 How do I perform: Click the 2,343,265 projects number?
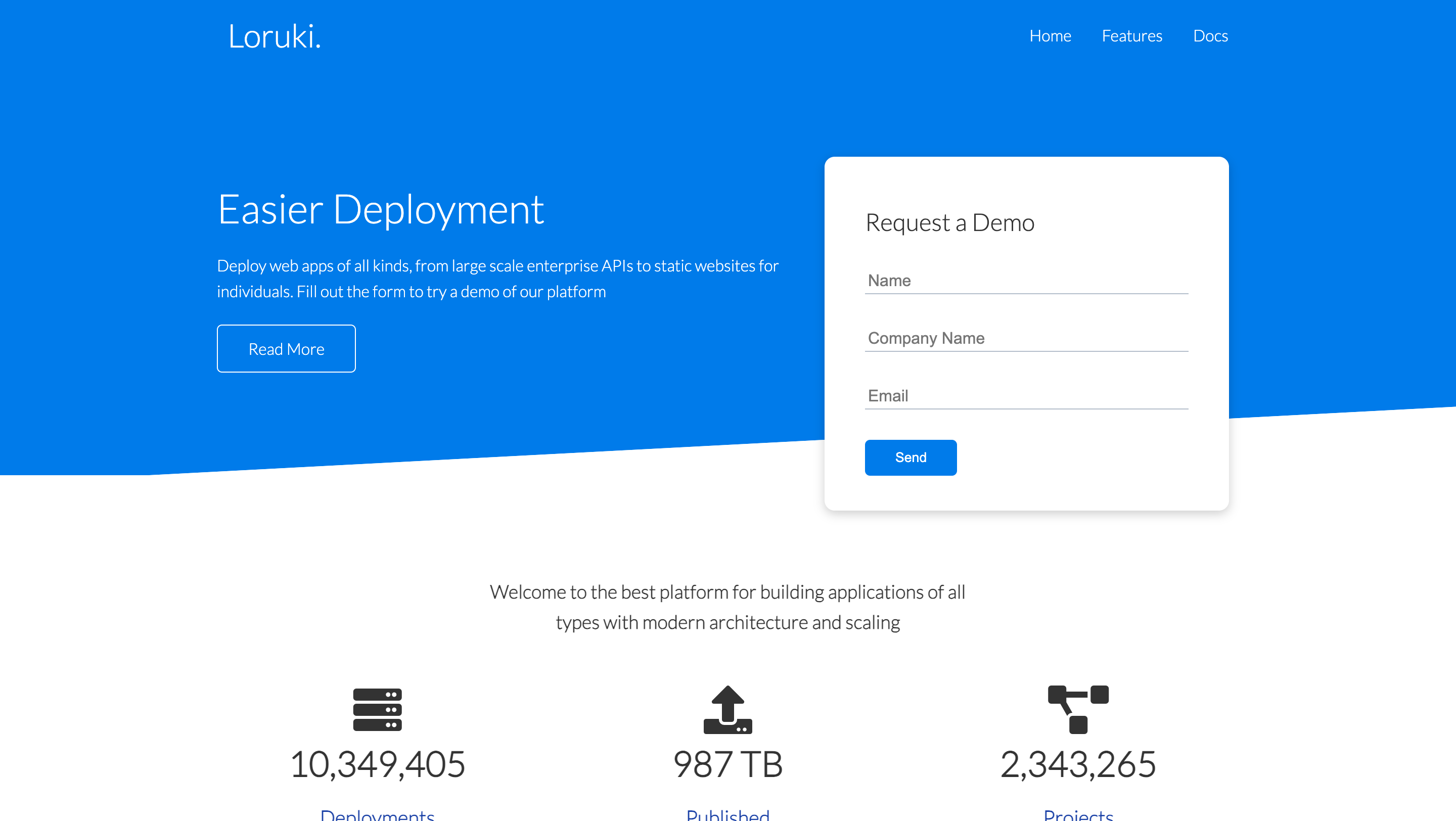[x=1078, y=764]
